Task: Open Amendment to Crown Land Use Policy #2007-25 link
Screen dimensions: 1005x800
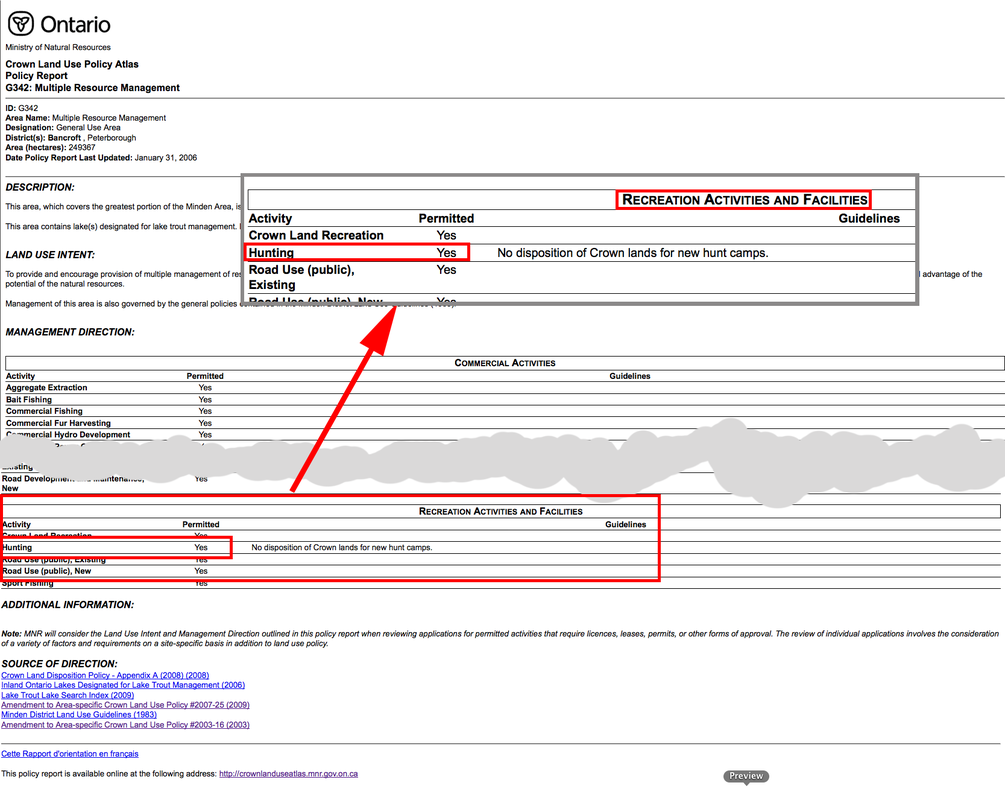Action: [x=126, y=705]
